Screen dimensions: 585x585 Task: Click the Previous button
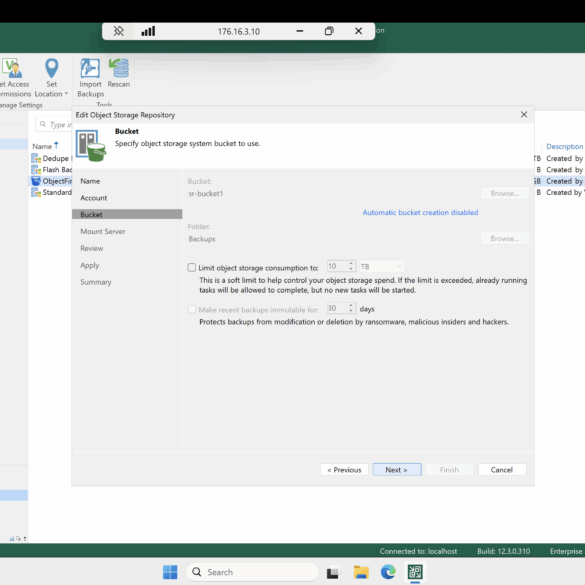point(344,469)
